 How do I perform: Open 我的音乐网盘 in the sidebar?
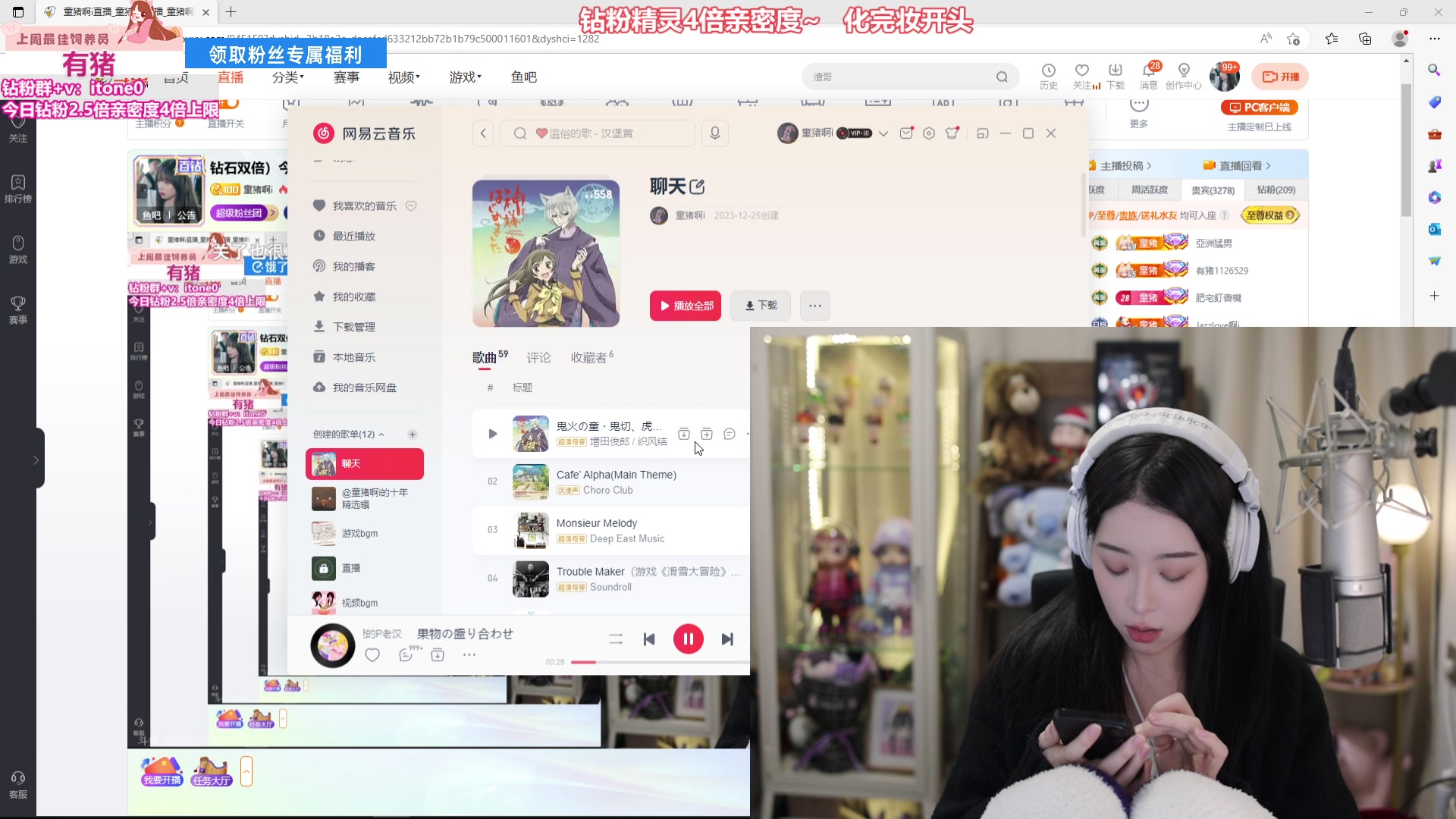tap(364, 388)
